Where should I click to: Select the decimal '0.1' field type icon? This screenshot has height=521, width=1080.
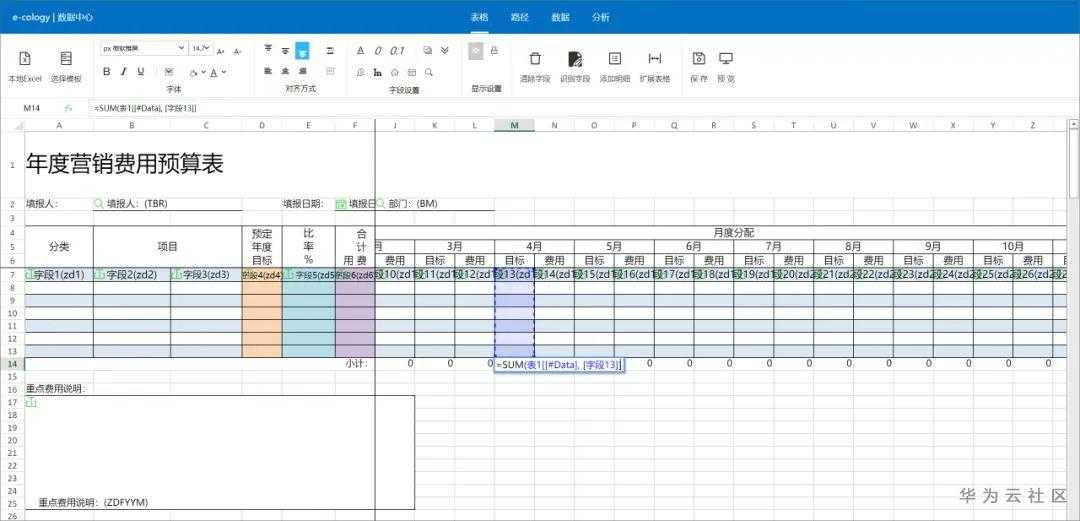[x=397, y=50]
